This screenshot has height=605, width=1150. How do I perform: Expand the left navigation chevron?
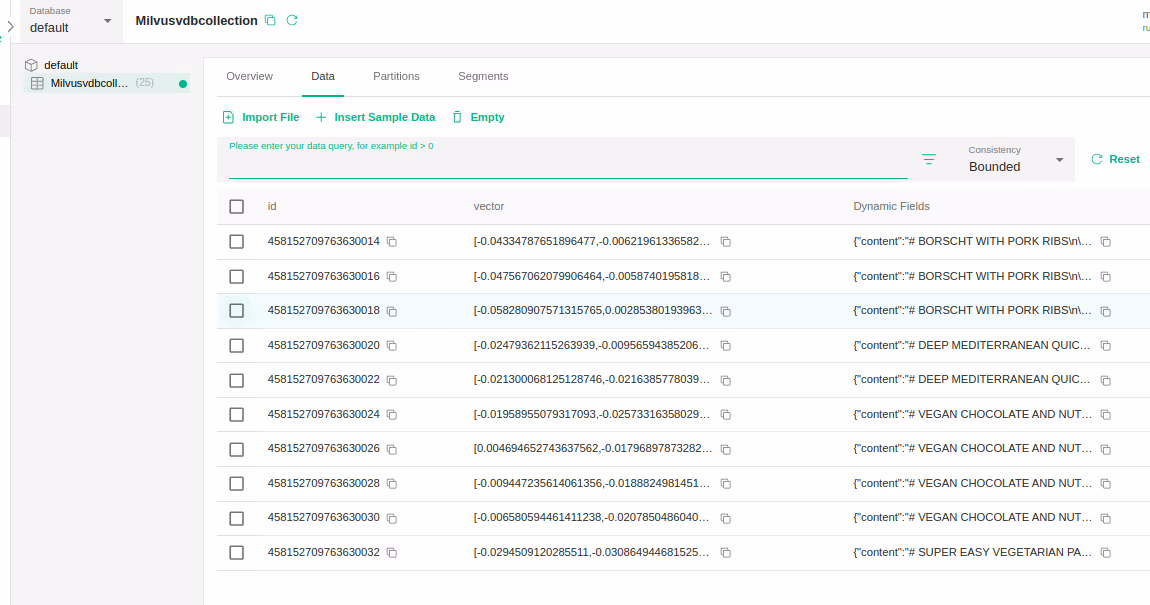coord(10,26)
